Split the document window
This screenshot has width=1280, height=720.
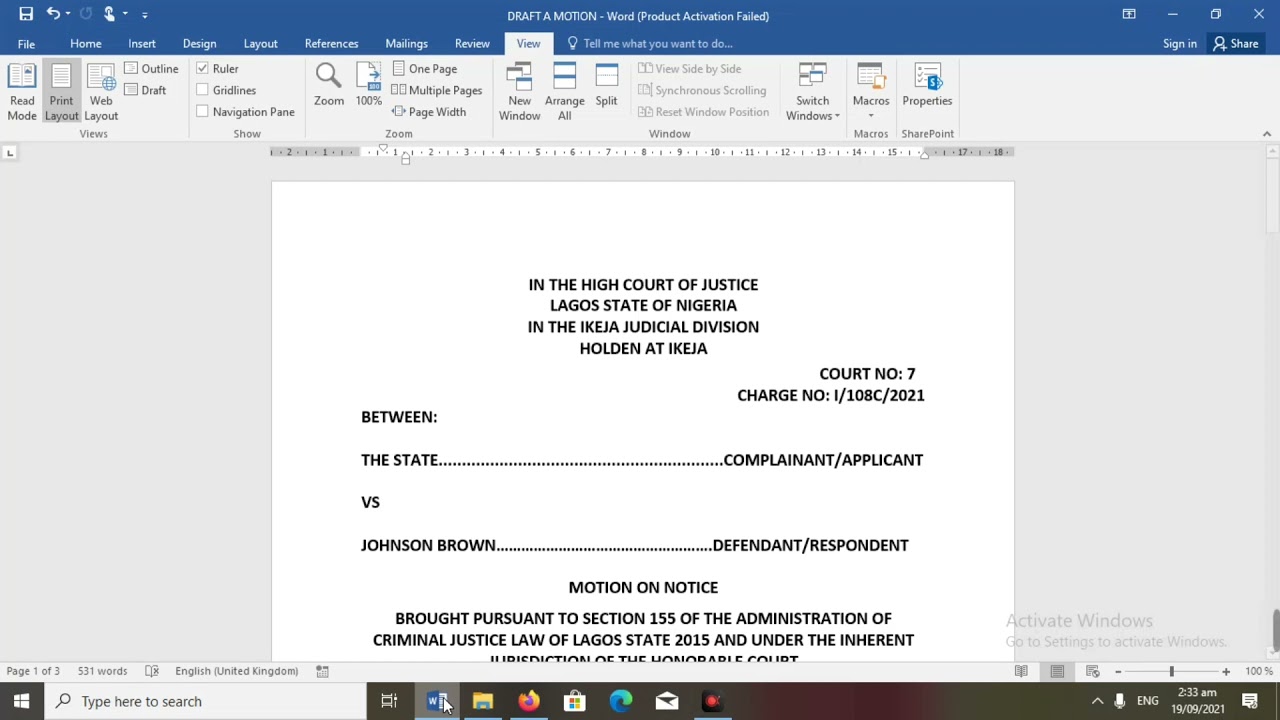(606, 85)
